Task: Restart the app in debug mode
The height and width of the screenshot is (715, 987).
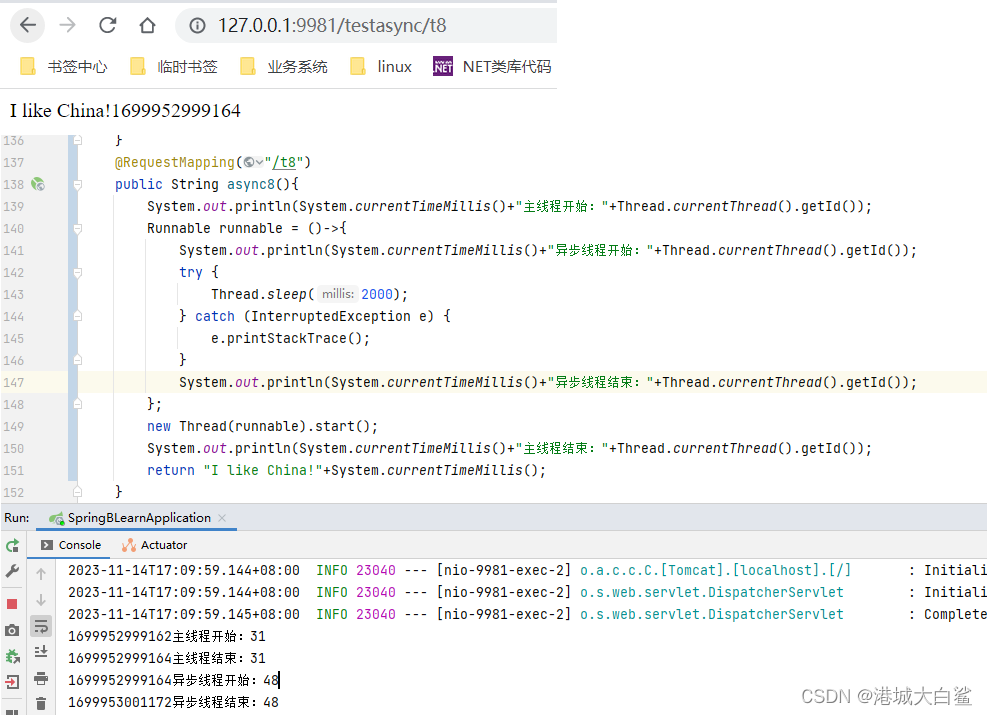Action: coord(13,655)
